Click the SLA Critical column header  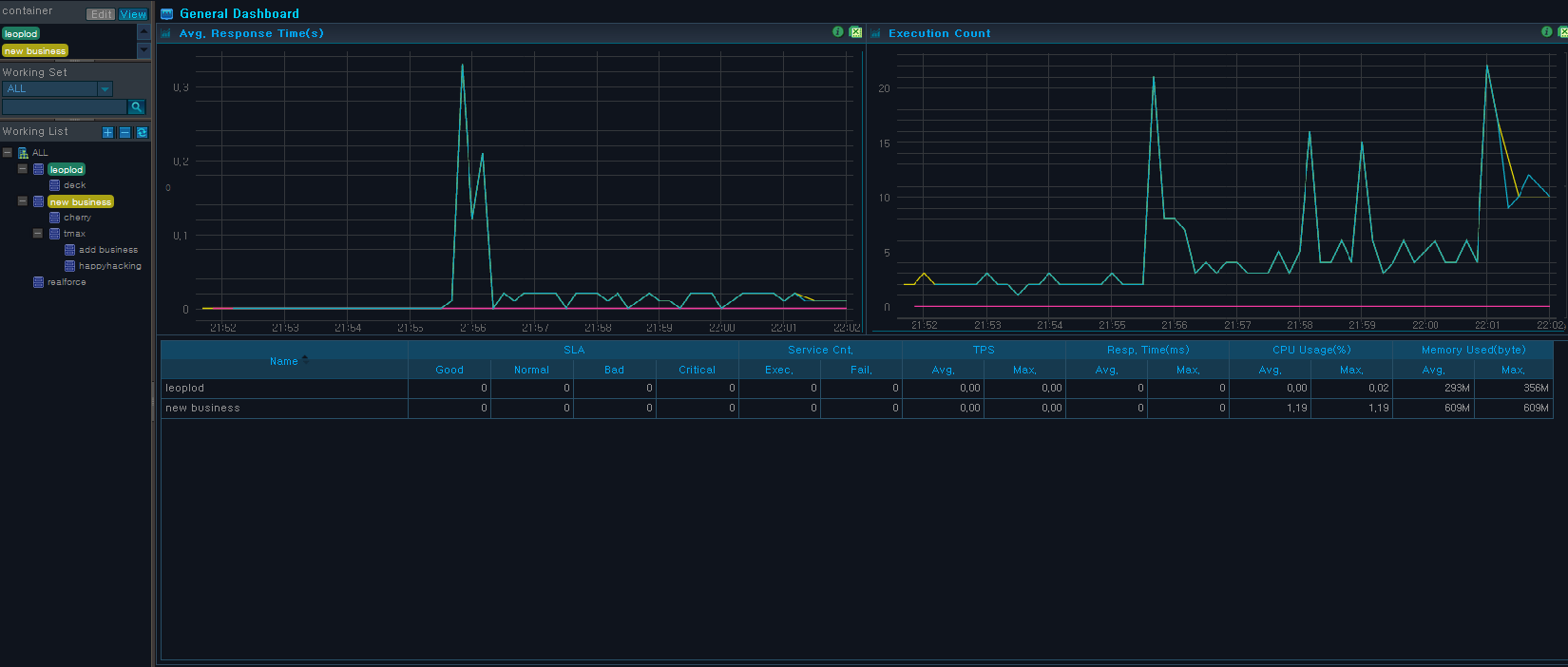point(698,370)
